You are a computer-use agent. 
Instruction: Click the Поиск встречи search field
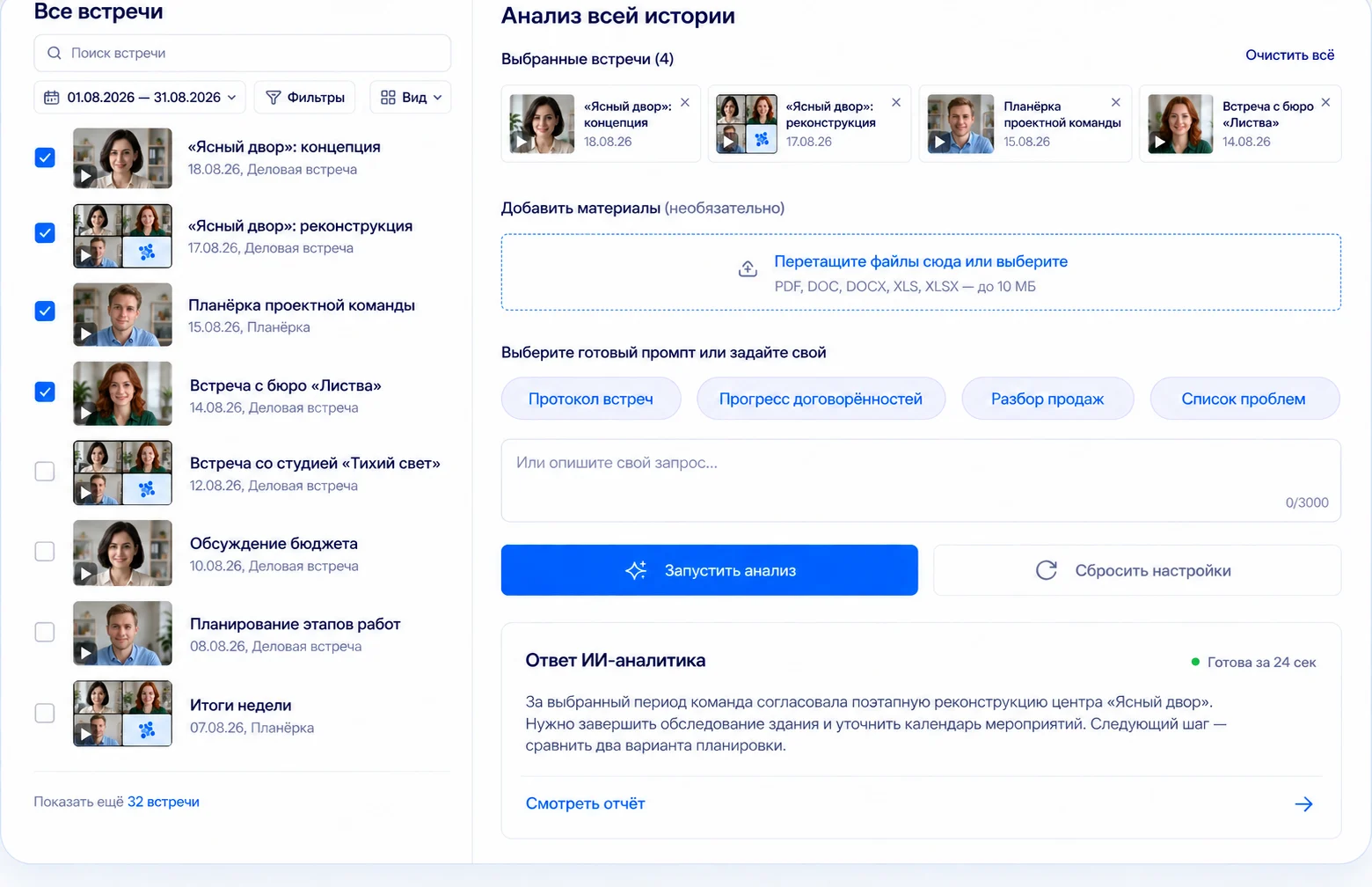click(243, 53)
